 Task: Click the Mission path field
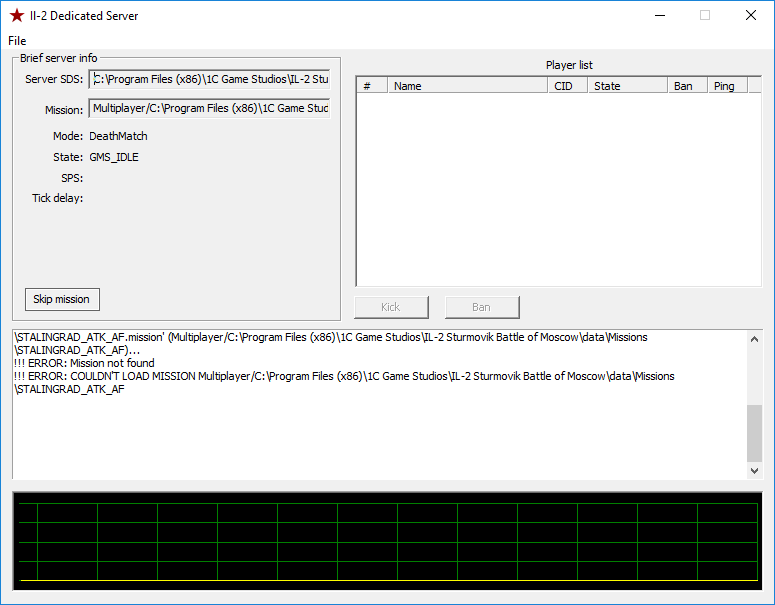pyautogui.click(x=210, y=108)
